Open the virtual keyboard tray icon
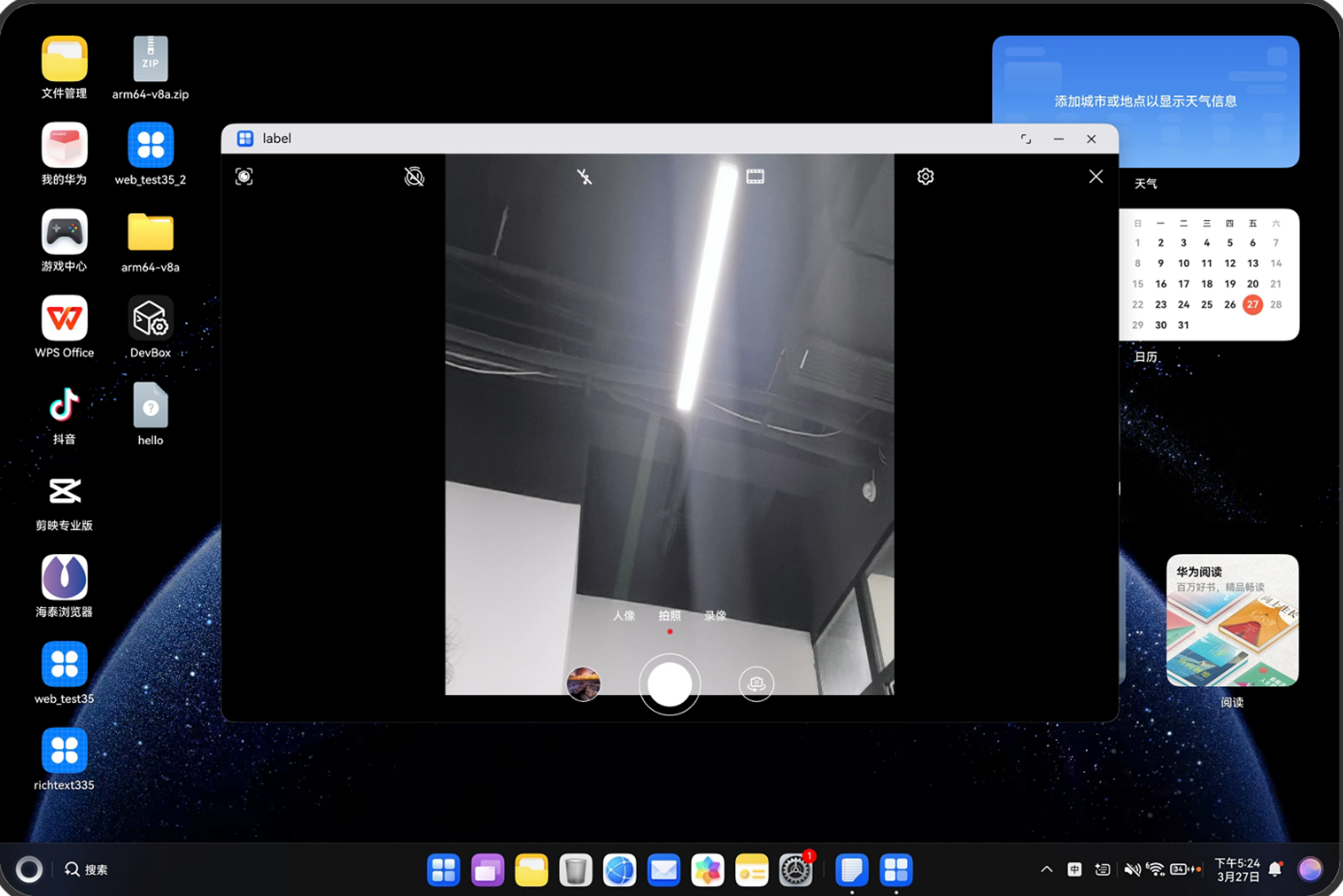 click(1102, 869)
